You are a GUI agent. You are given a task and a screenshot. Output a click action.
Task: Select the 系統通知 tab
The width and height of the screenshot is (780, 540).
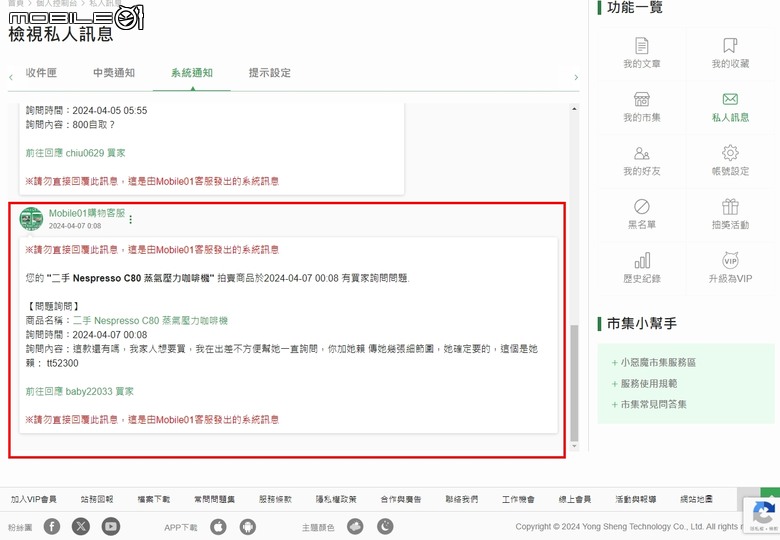pyautogui.click(x=192, y=73)
